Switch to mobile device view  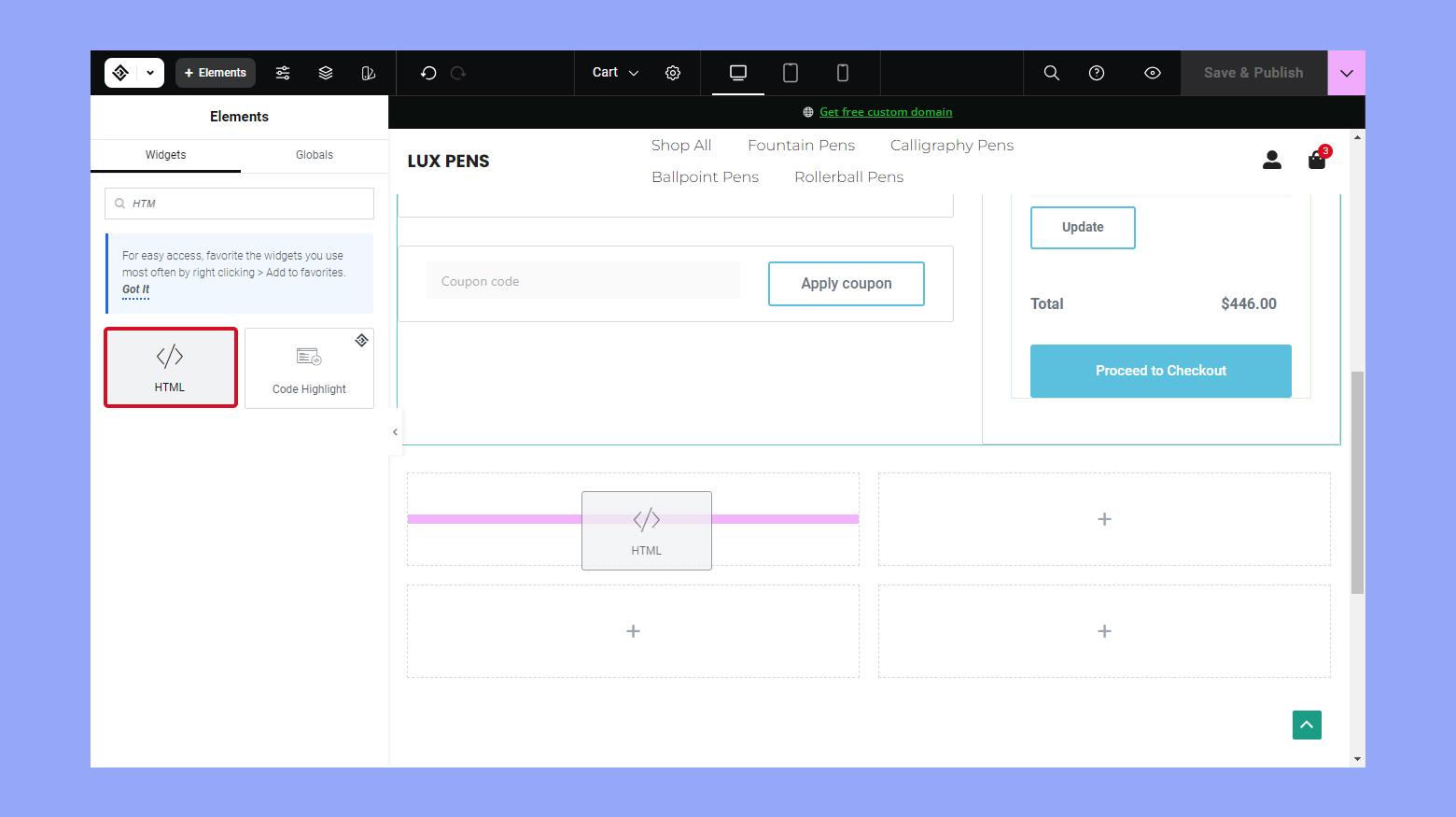coord(843,73)
